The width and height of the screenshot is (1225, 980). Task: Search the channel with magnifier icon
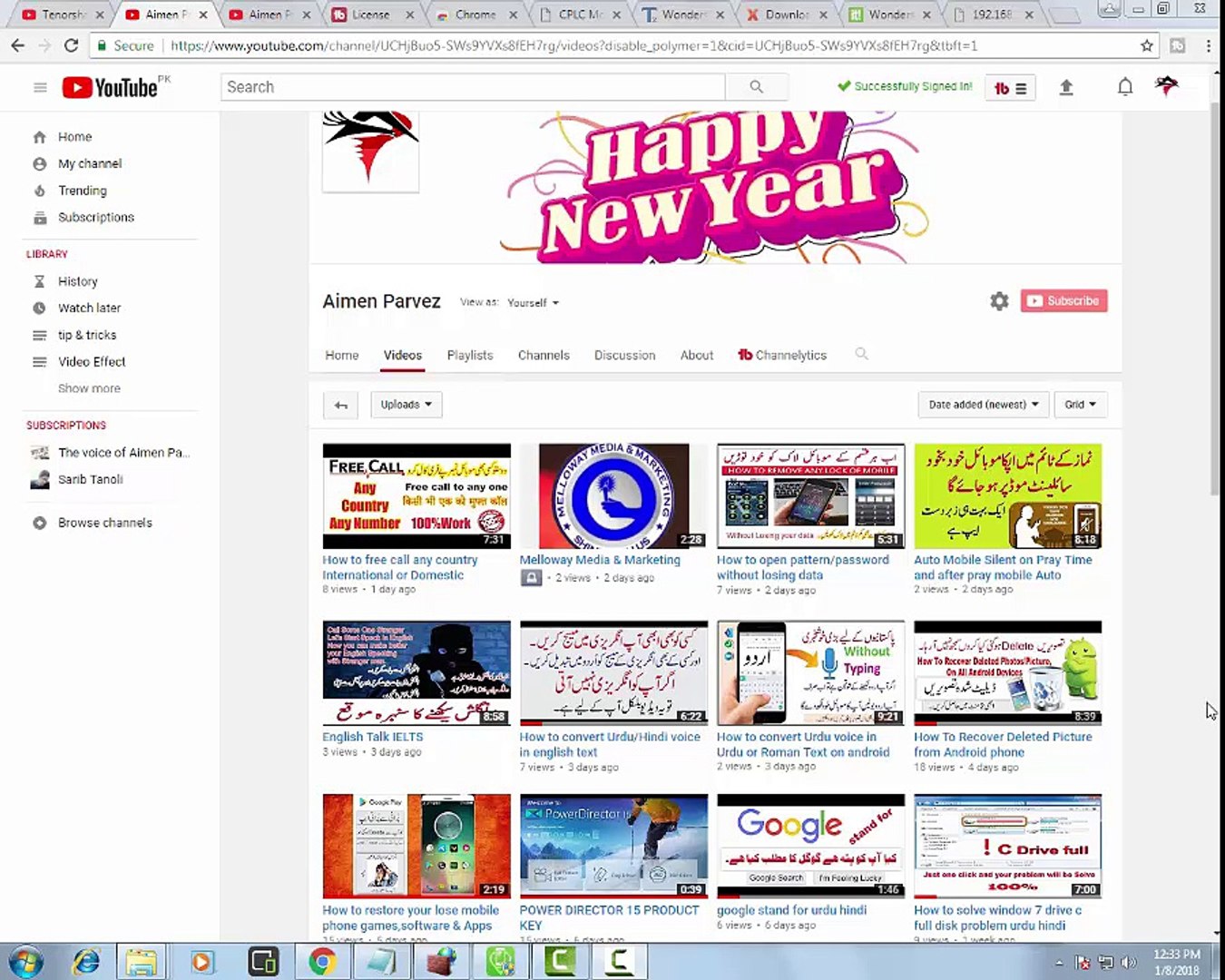[861, 354]
